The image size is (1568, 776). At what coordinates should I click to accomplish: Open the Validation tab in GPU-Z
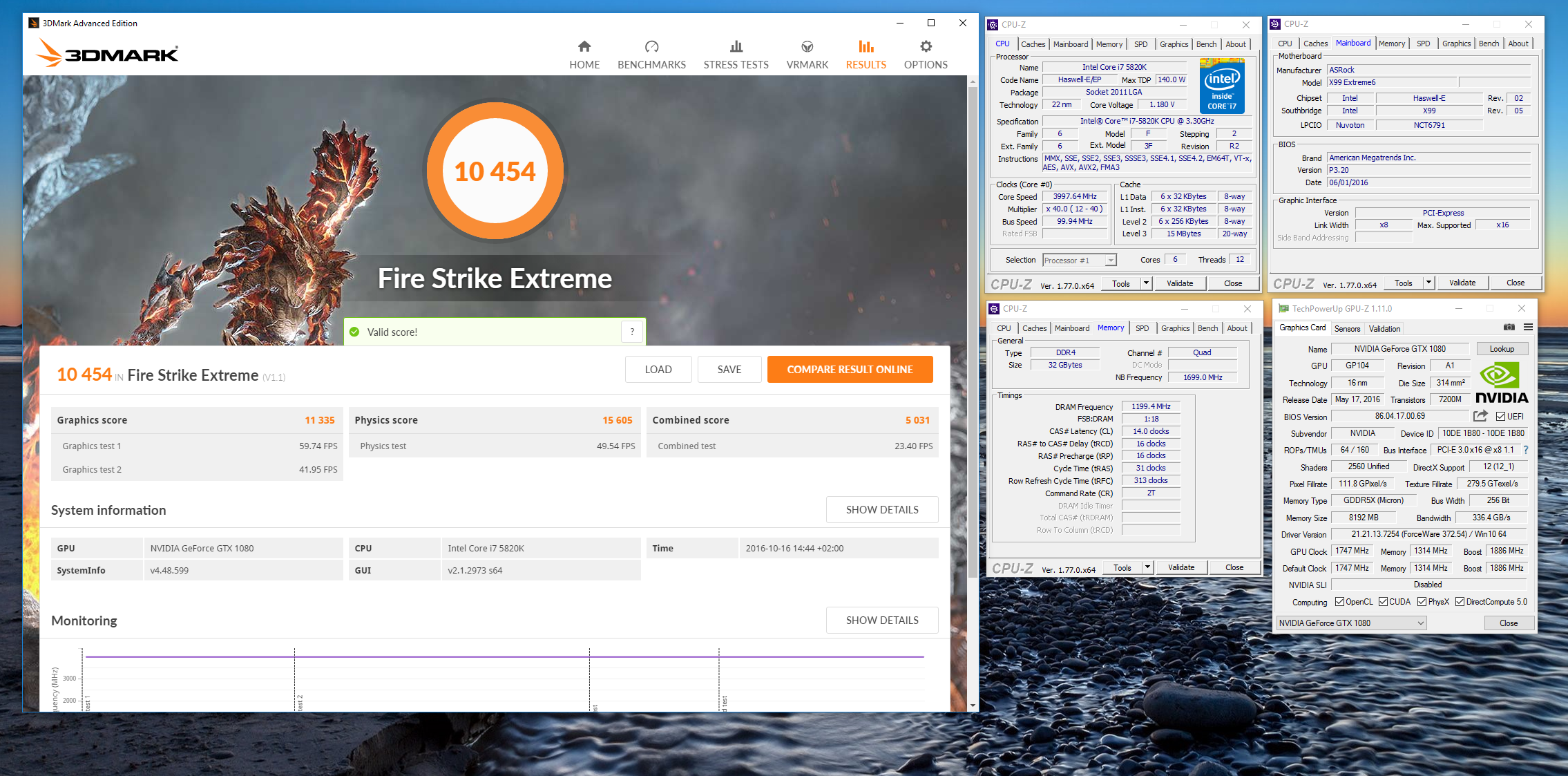click(x=1384, y=329)
